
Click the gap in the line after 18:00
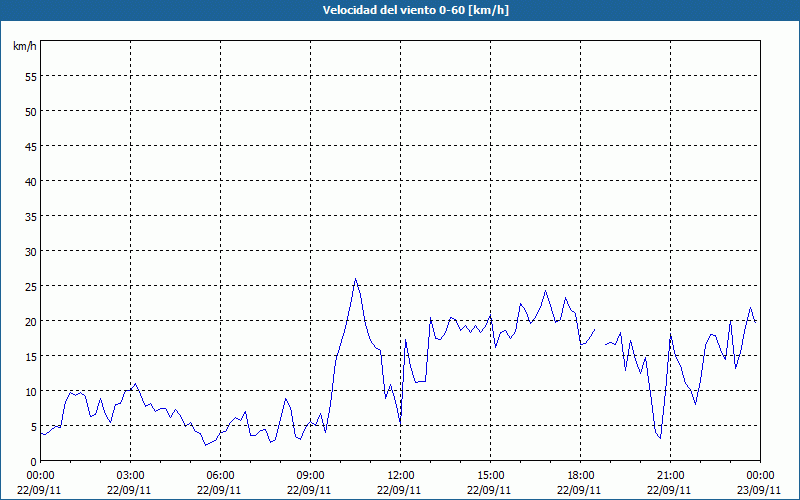pos(600,337)
